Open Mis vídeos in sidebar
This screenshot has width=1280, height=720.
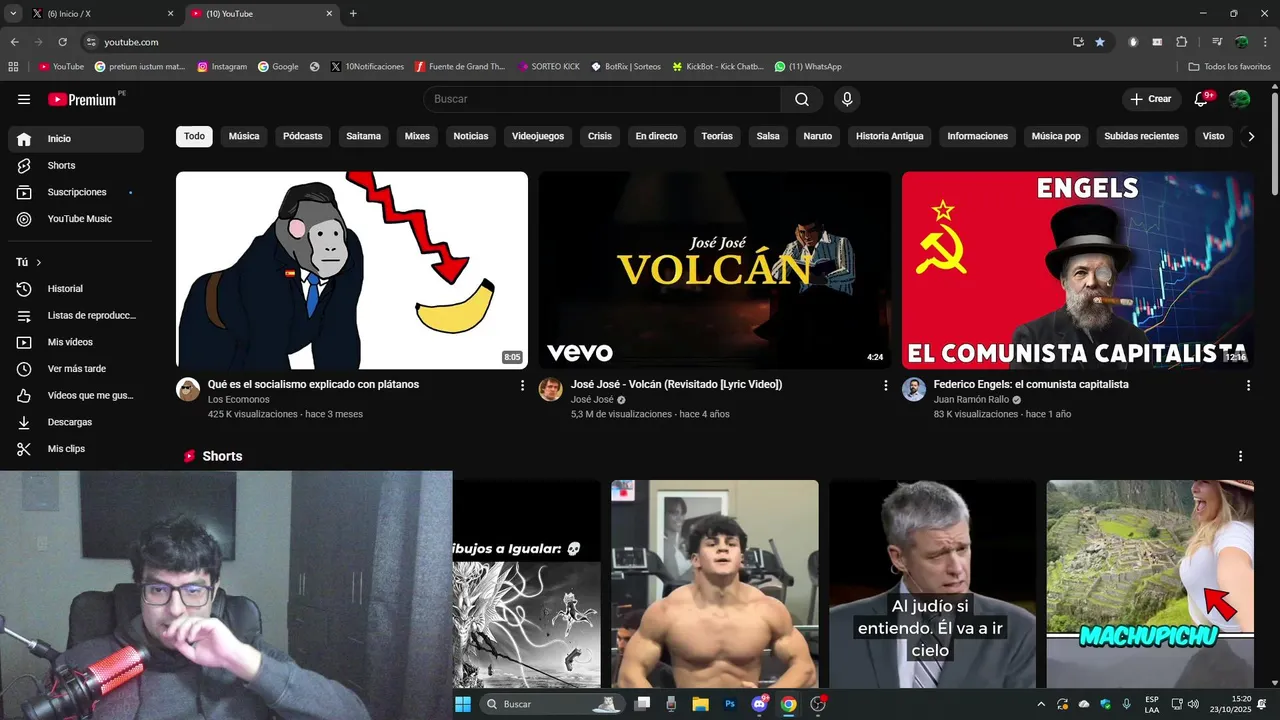(76, 342)
